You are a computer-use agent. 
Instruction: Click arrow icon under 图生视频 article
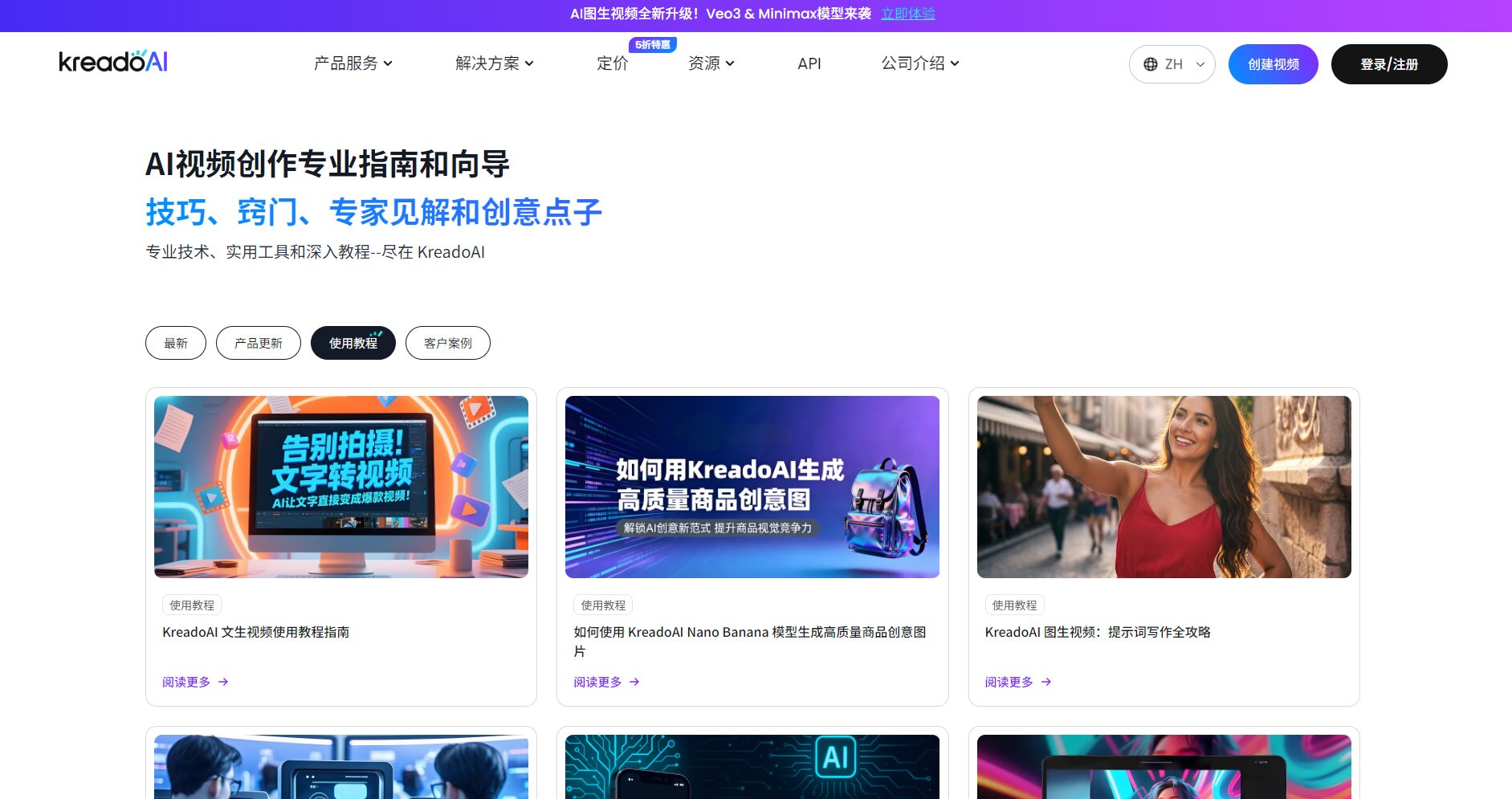point(1046,682)
